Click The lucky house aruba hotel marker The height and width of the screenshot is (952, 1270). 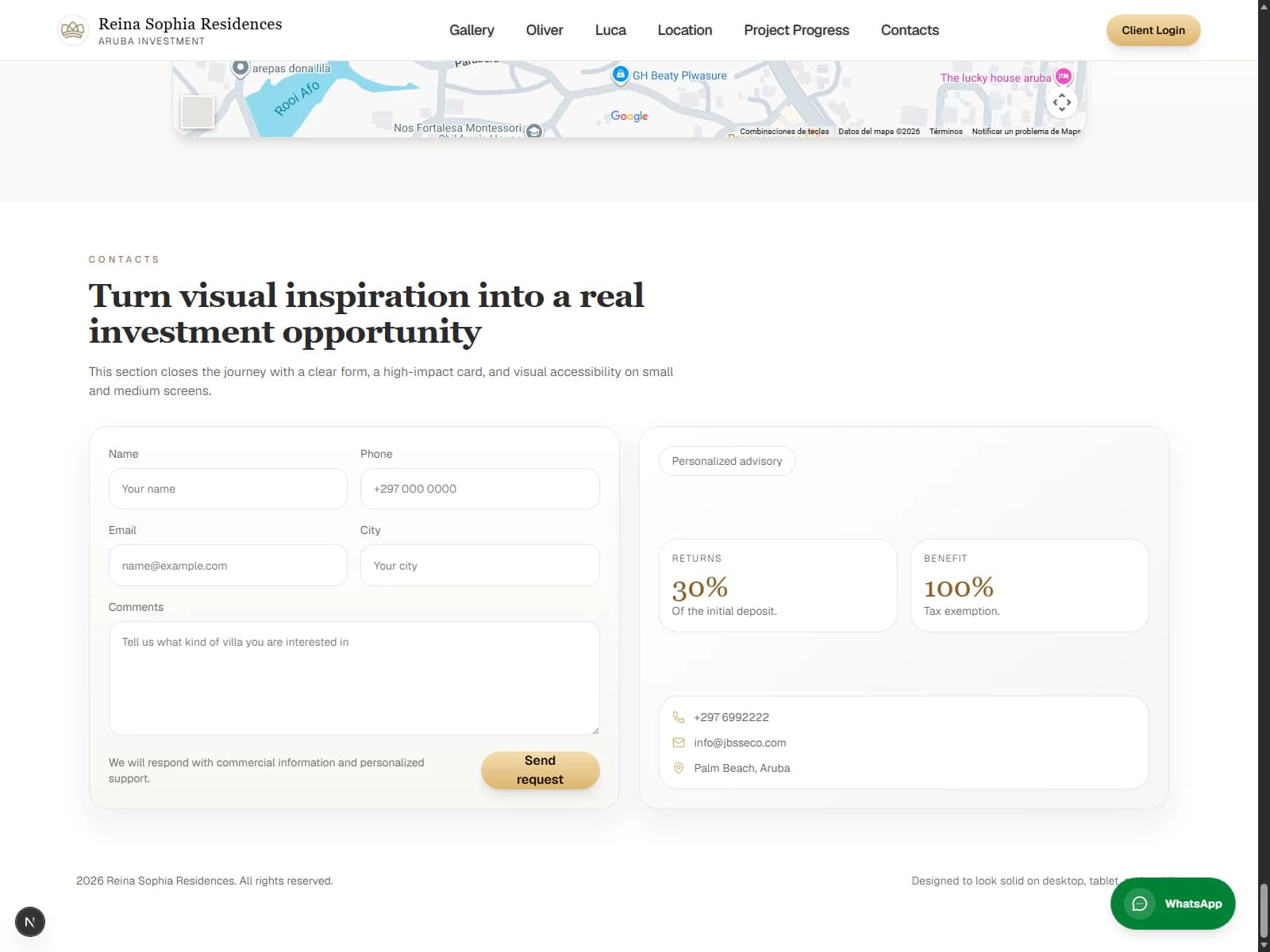pyautogui.click(x=1063, y=77)
